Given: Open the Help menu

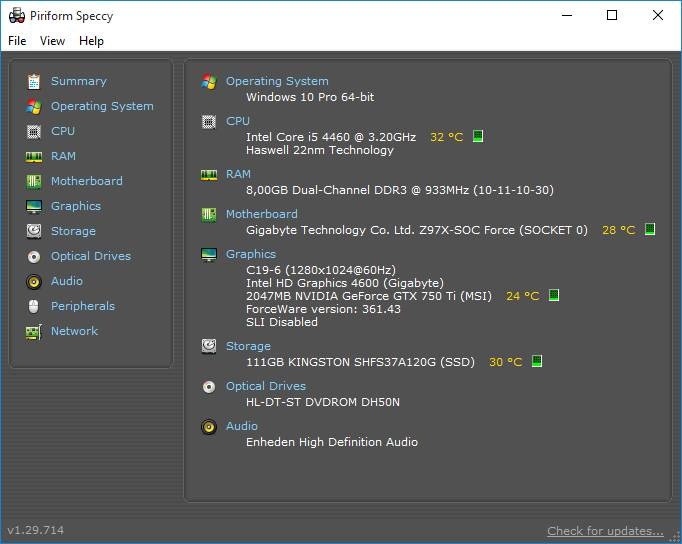Looking at the screenshot, I should [x=91, y=41].
